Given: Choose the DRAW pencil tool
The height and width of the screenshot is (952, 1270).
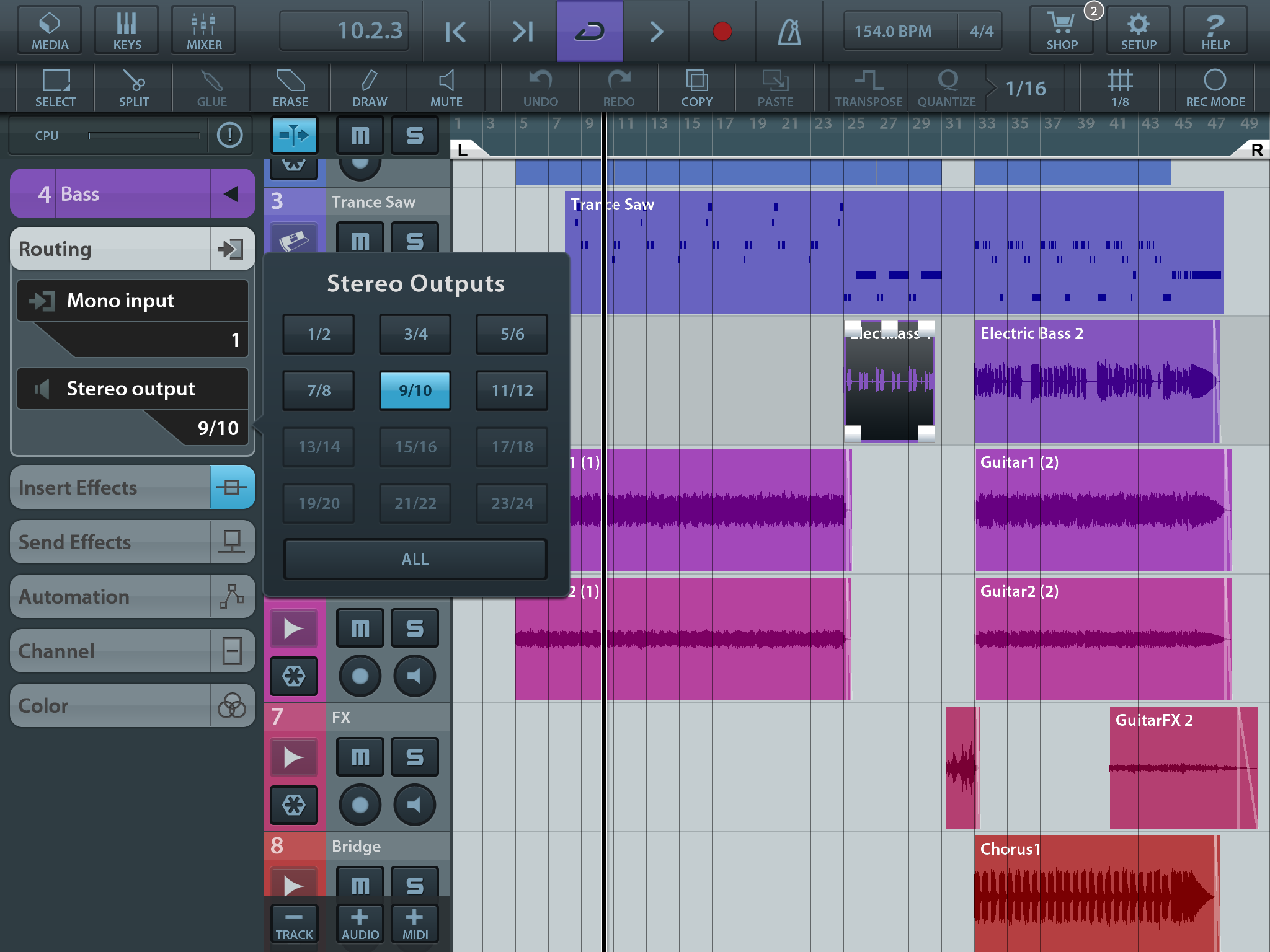Looking at the screenshot, I should pos(369,88).
